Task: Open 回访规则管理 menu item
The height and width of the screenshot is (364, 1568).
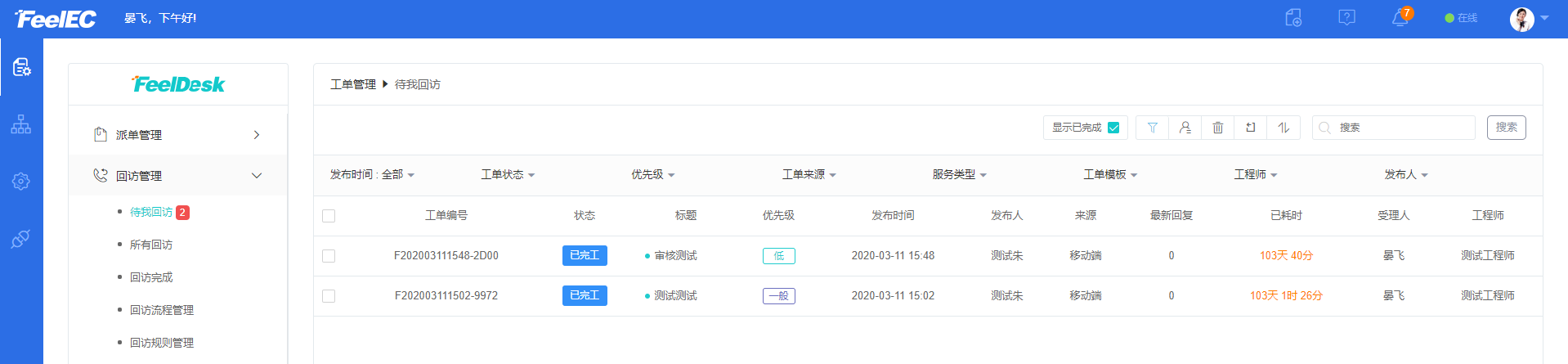Action: pos(162,343)
